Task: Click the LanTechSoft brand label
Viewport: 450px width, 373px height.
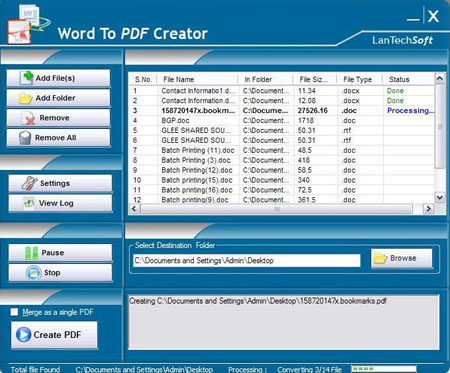Action: tap(403, 40)
